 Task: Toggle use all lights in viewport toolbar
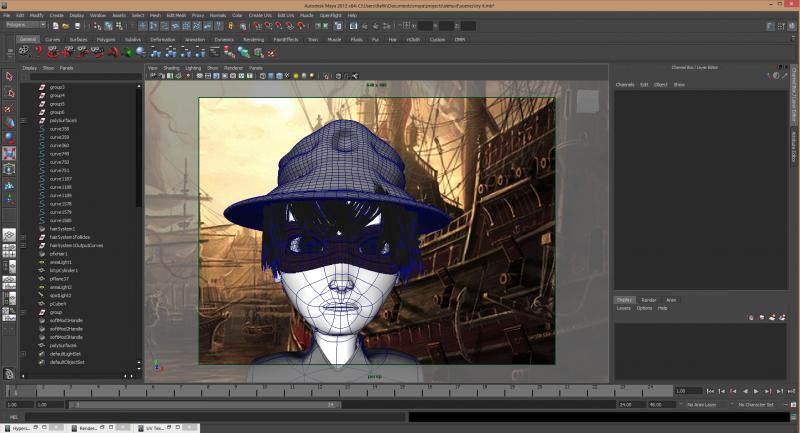(x=297, y=75)
